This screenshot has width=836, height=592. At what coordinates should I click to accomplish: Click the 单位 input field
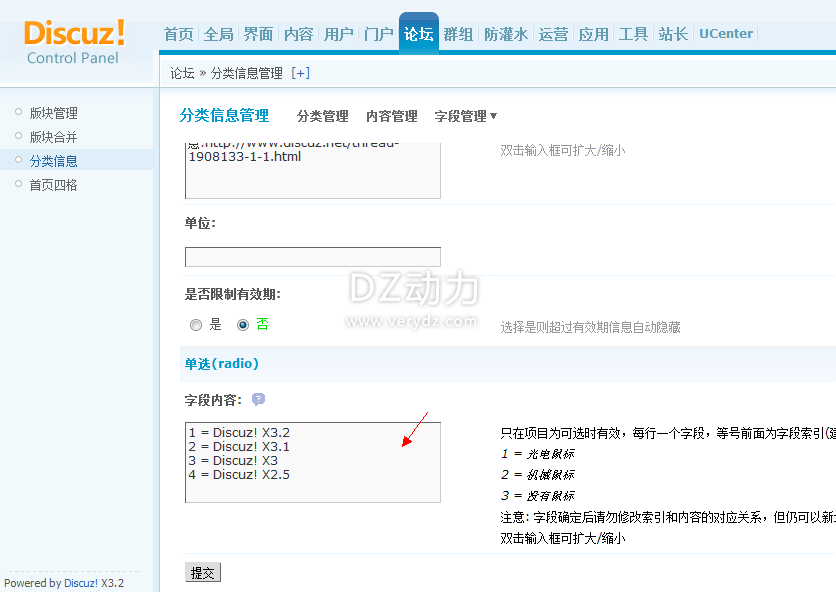(312, 257)
